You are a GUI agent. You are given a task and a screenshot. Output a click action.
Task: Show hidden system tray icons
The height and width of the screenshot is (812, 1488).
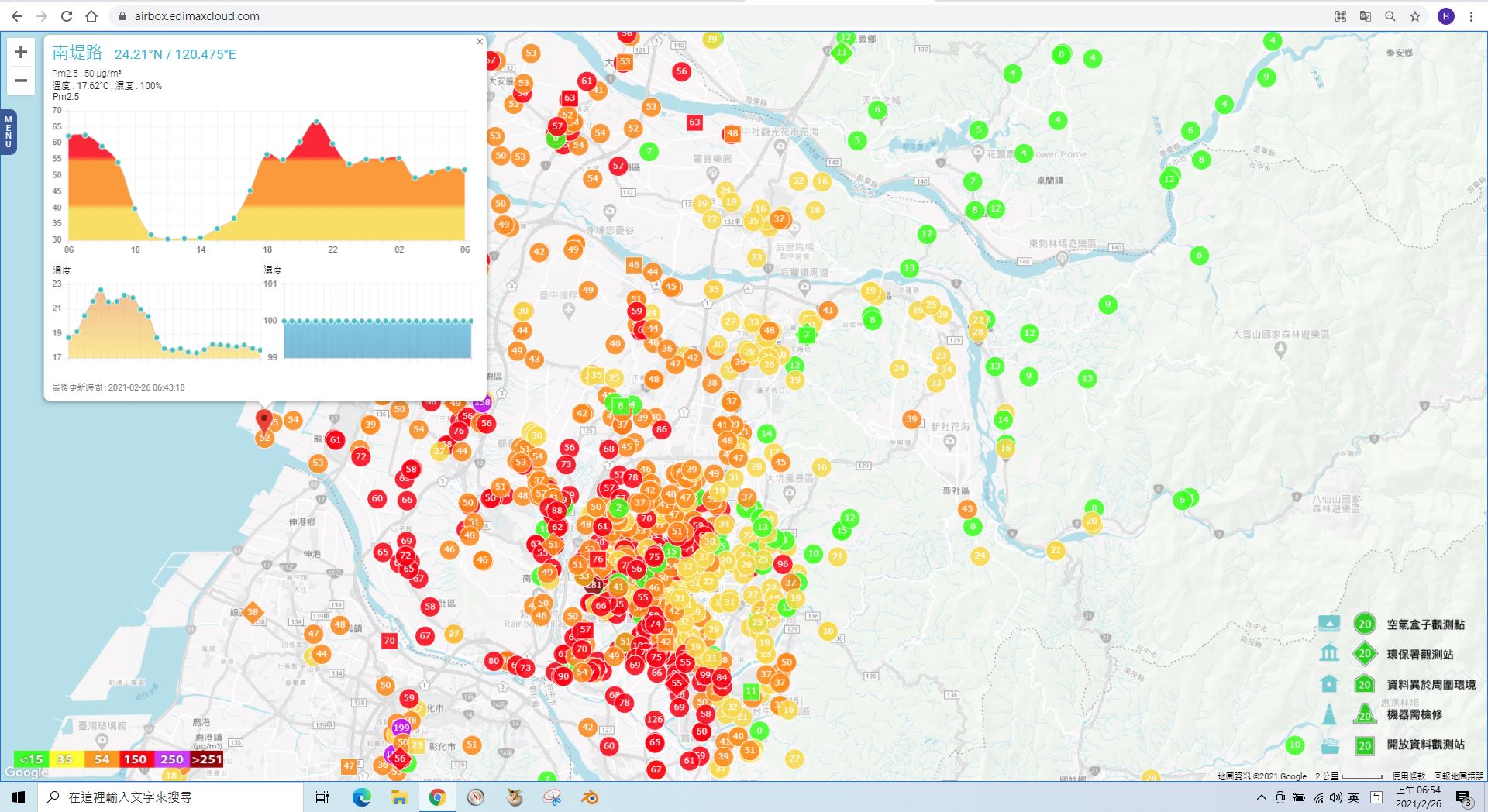(1262, 797)
